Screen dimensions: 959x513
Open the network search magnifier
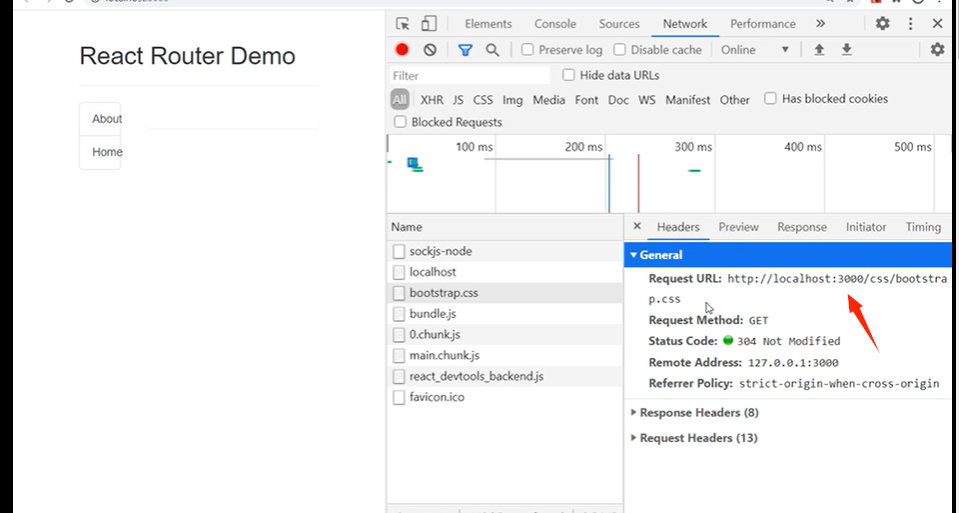[492, 50]
